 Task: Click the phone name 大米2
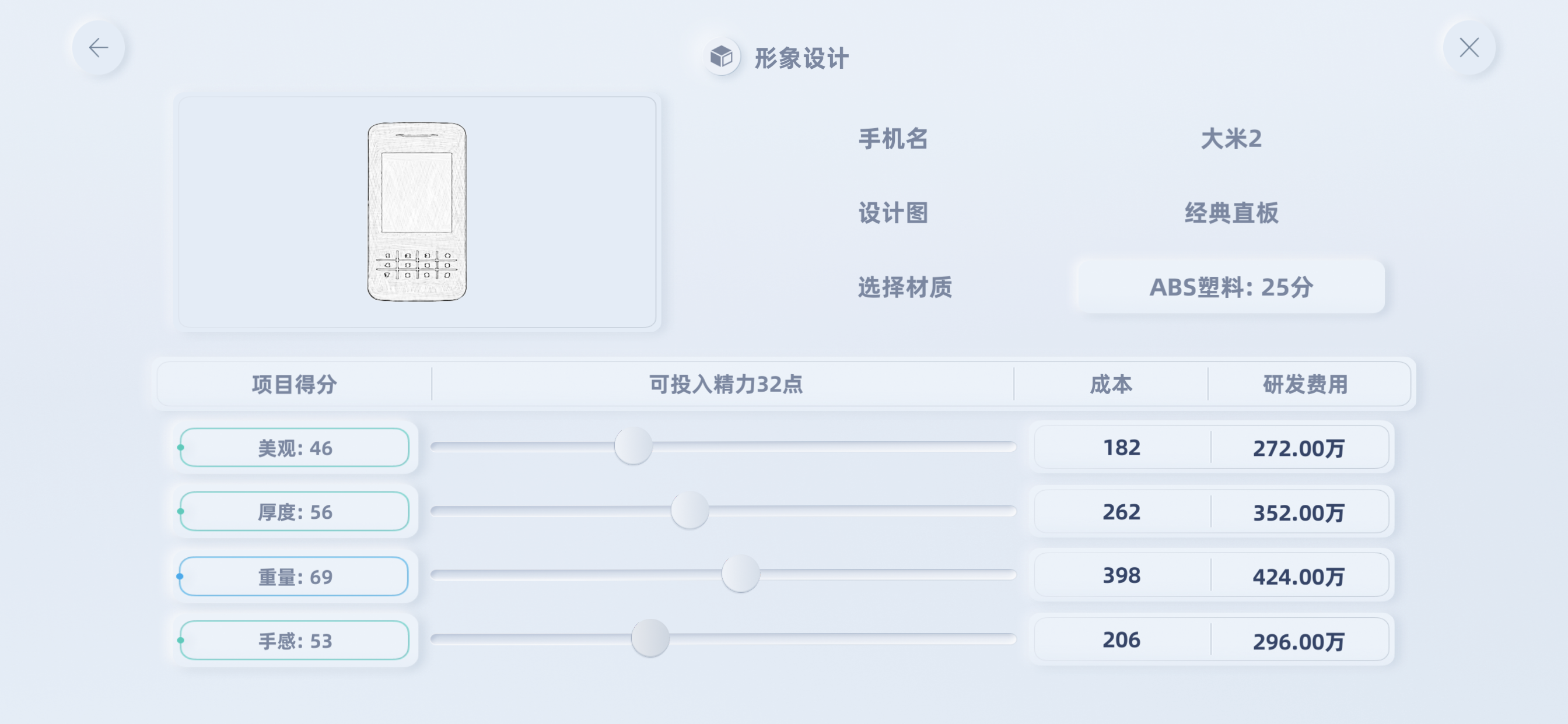tap(1230, 139)
